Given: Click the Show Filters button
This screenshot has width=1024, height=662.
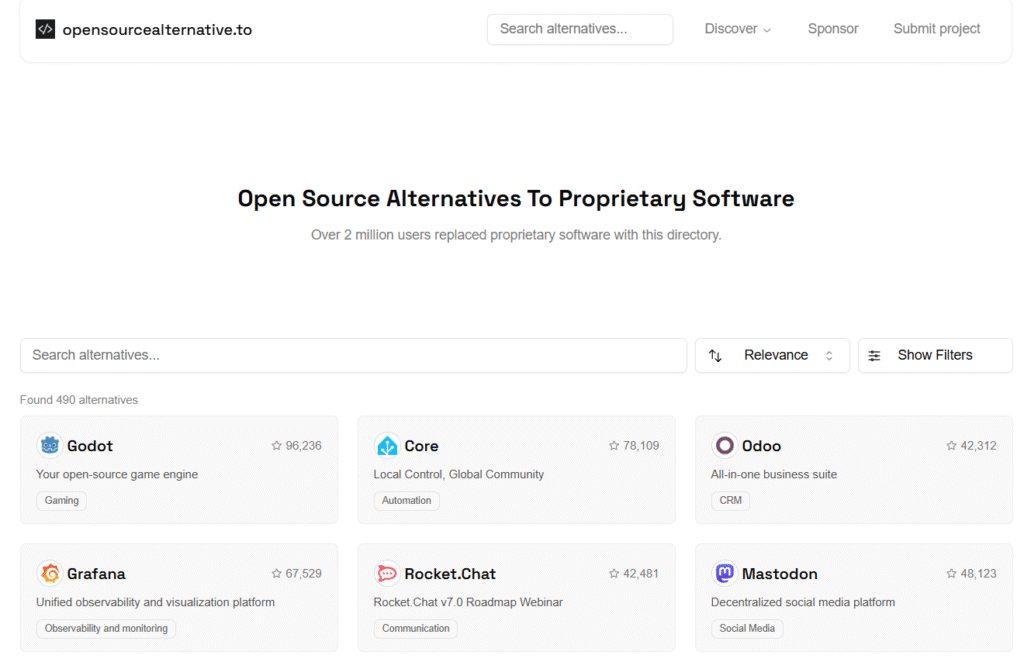Looking at the screenshot, I should (935, 355).
